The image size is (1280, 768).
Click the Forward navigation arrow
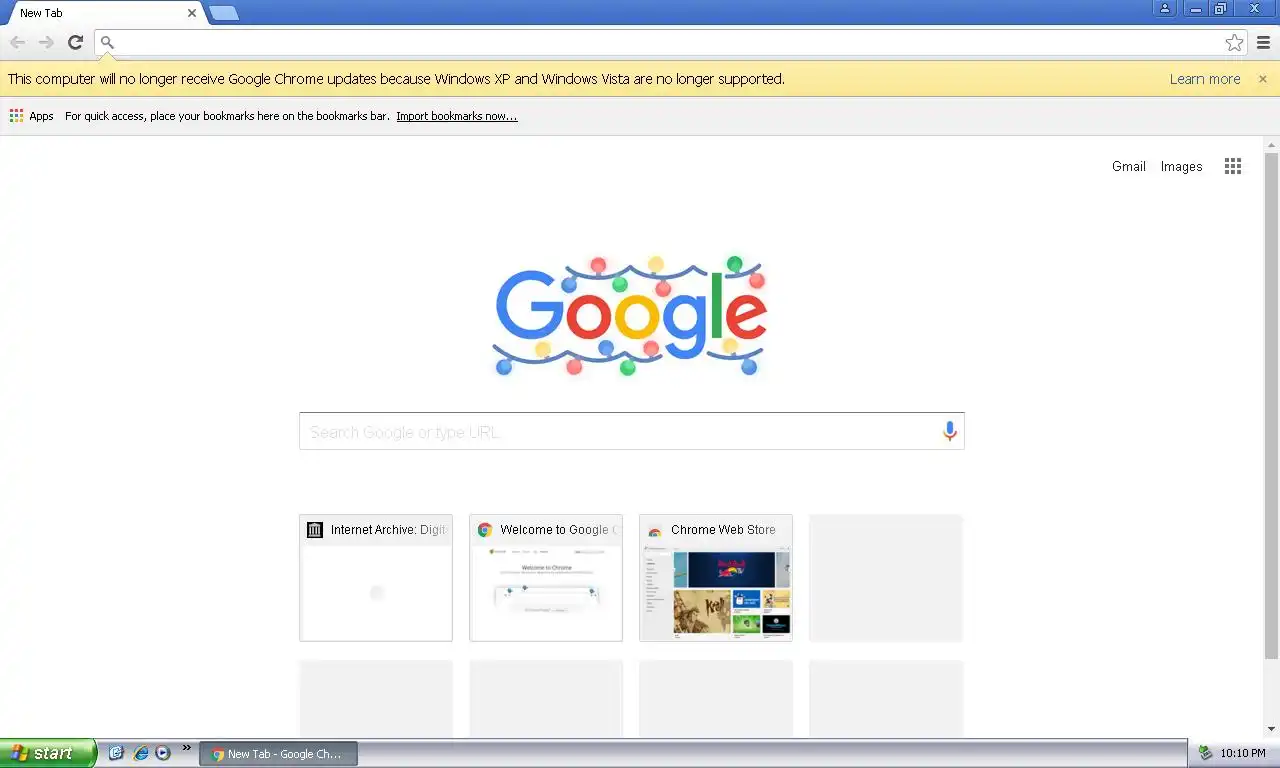[x=46, y=42]
